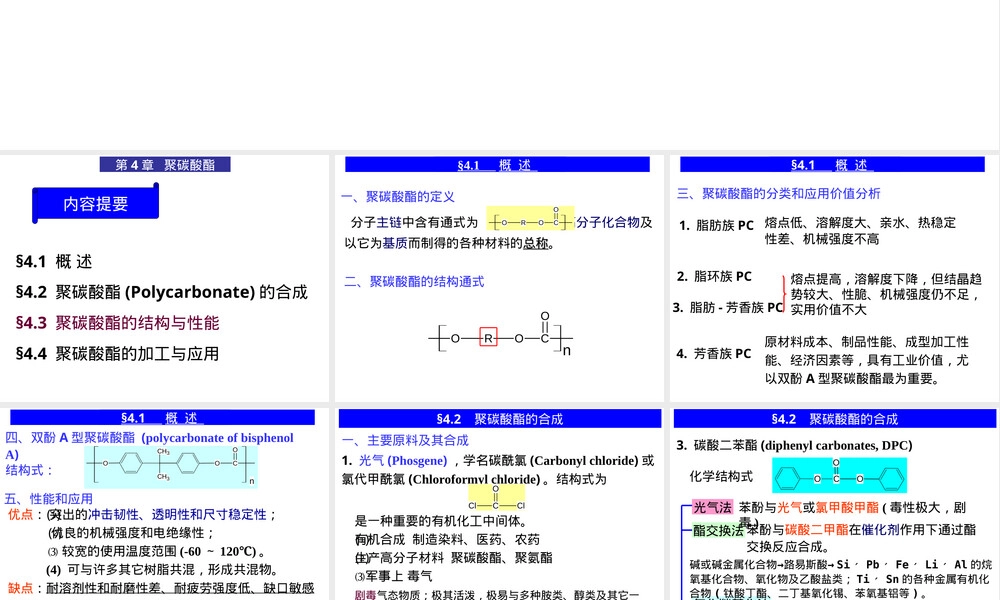
Task: Click the carbonyl O atop the general formula
Action: point(545,316)
